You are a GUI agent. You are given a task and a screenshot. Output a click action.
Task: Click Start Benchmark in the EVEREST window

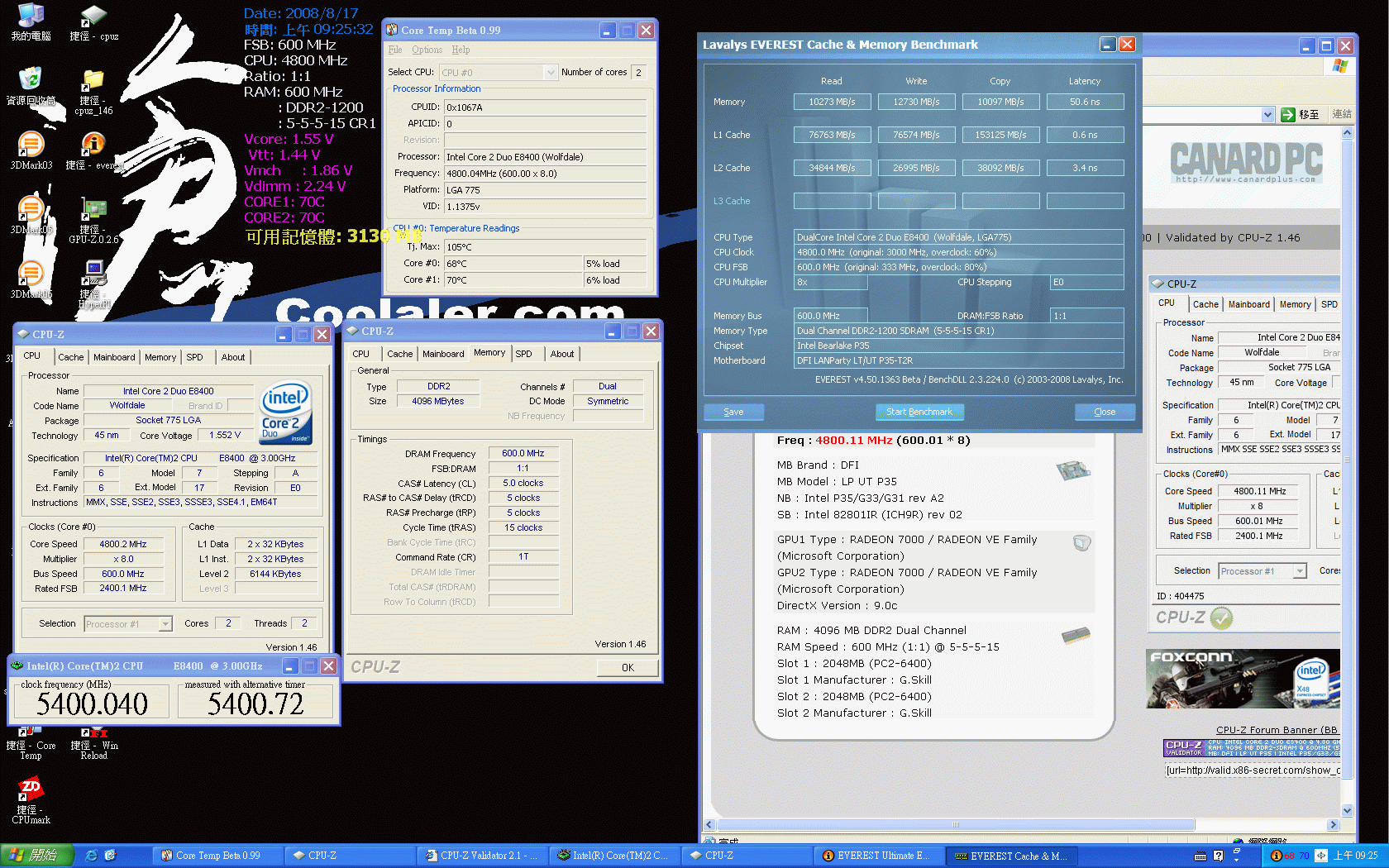[919, 412]
